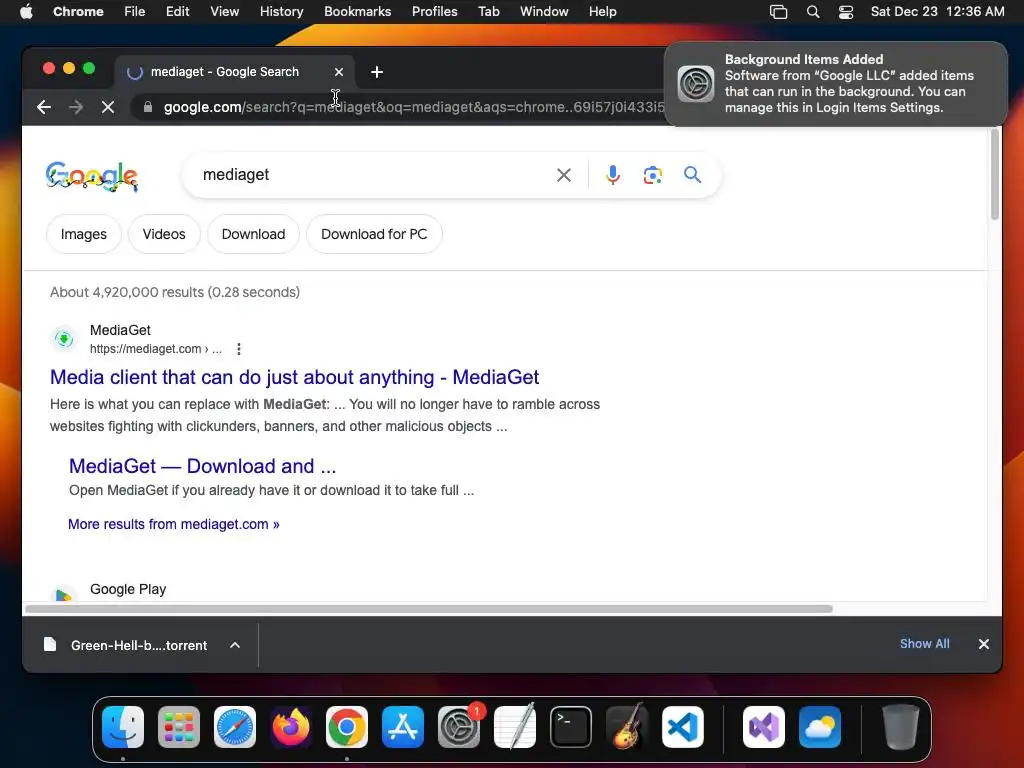The image size is (1024, 768).
Task: Open the Tab menu
Action: [488, 12]
